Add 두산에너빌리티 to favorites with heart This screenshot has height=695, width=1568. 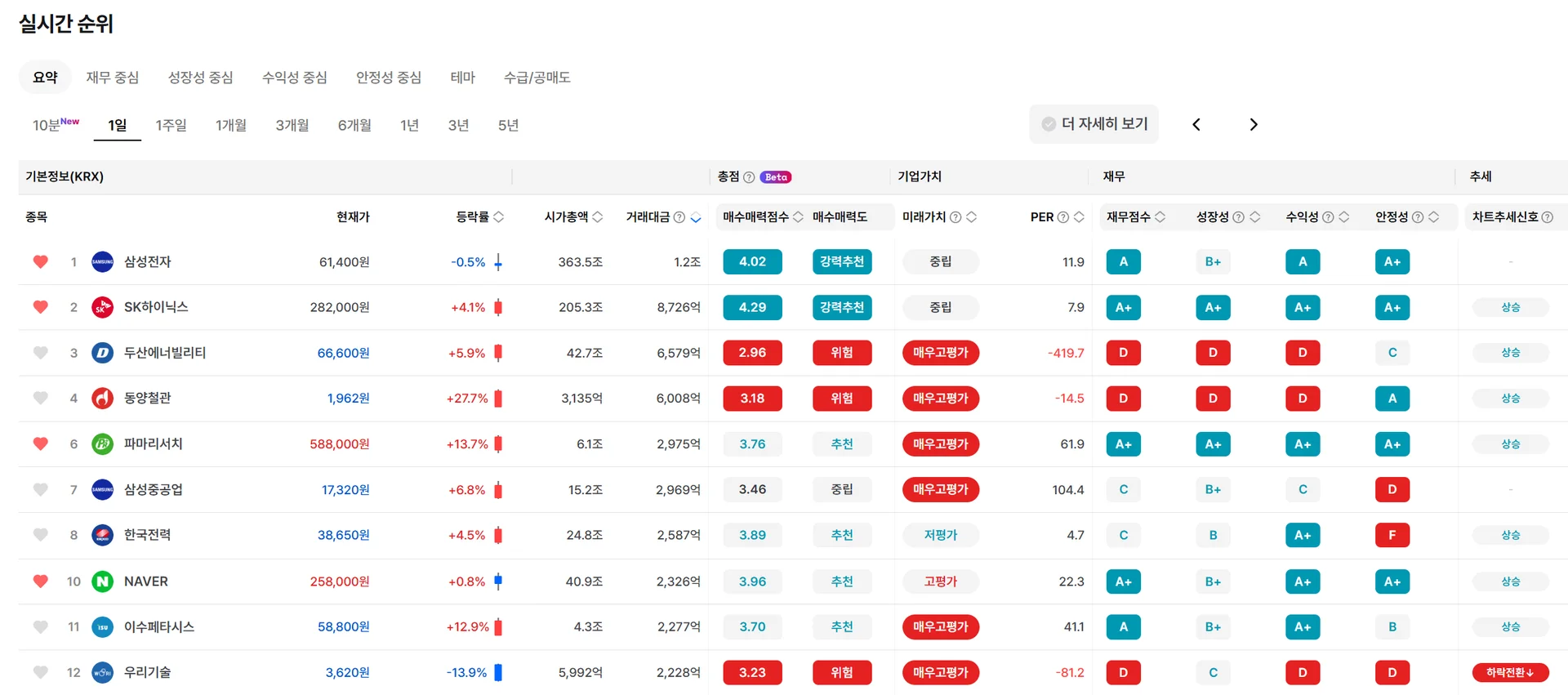pyautogui.click(x=40, y=353)
